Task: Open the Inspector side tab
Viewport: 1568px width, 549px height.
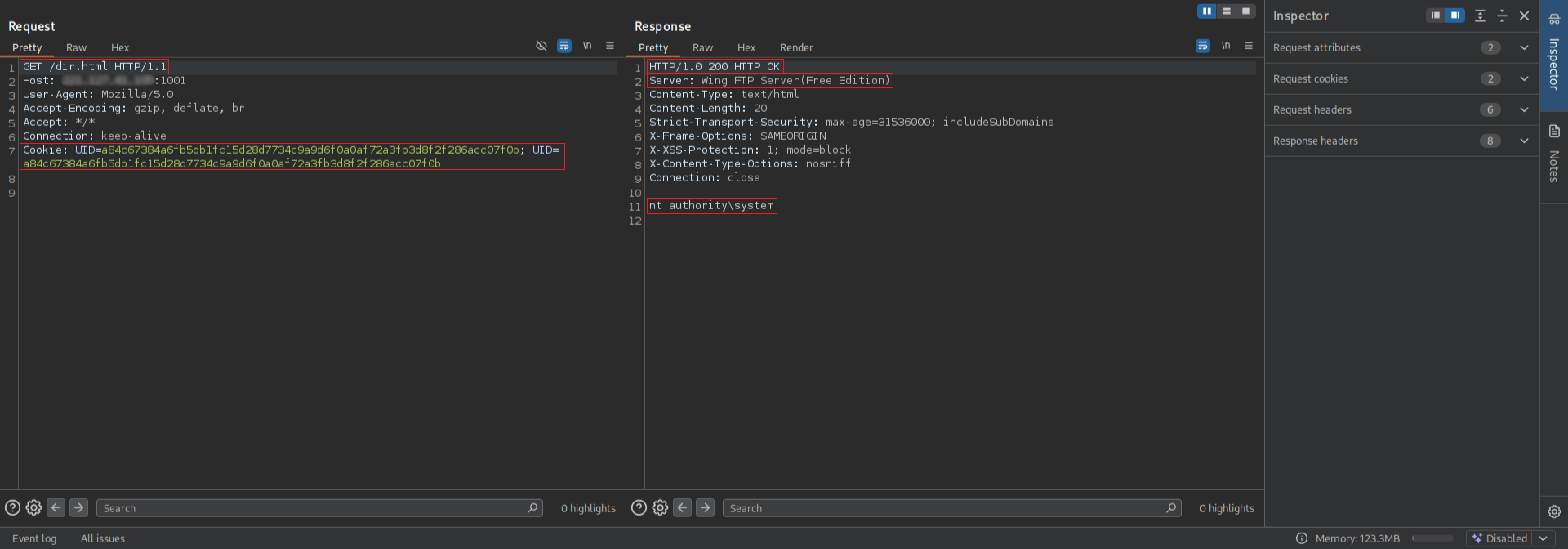Action: (x=1554, y=56)
